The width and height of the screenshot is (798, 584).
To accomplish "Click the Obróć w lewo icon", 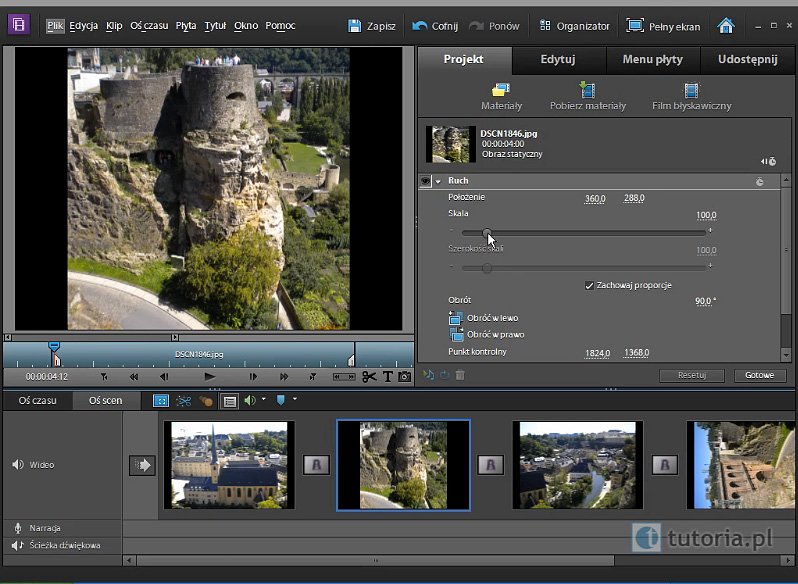I will (456, 318).
